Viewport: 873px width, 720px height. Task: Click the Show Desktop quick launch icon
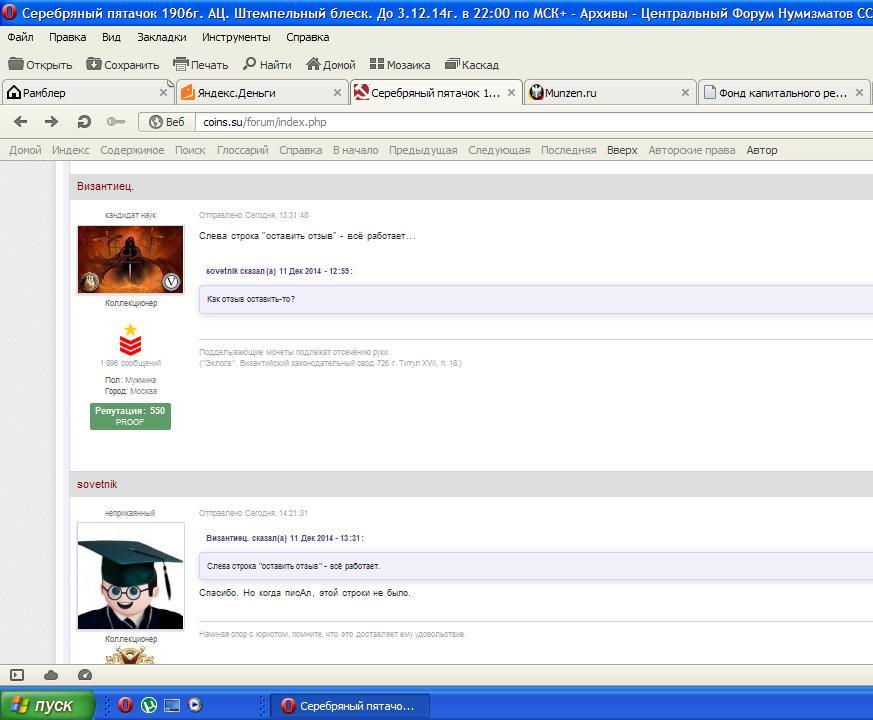(x=172, y=706)
